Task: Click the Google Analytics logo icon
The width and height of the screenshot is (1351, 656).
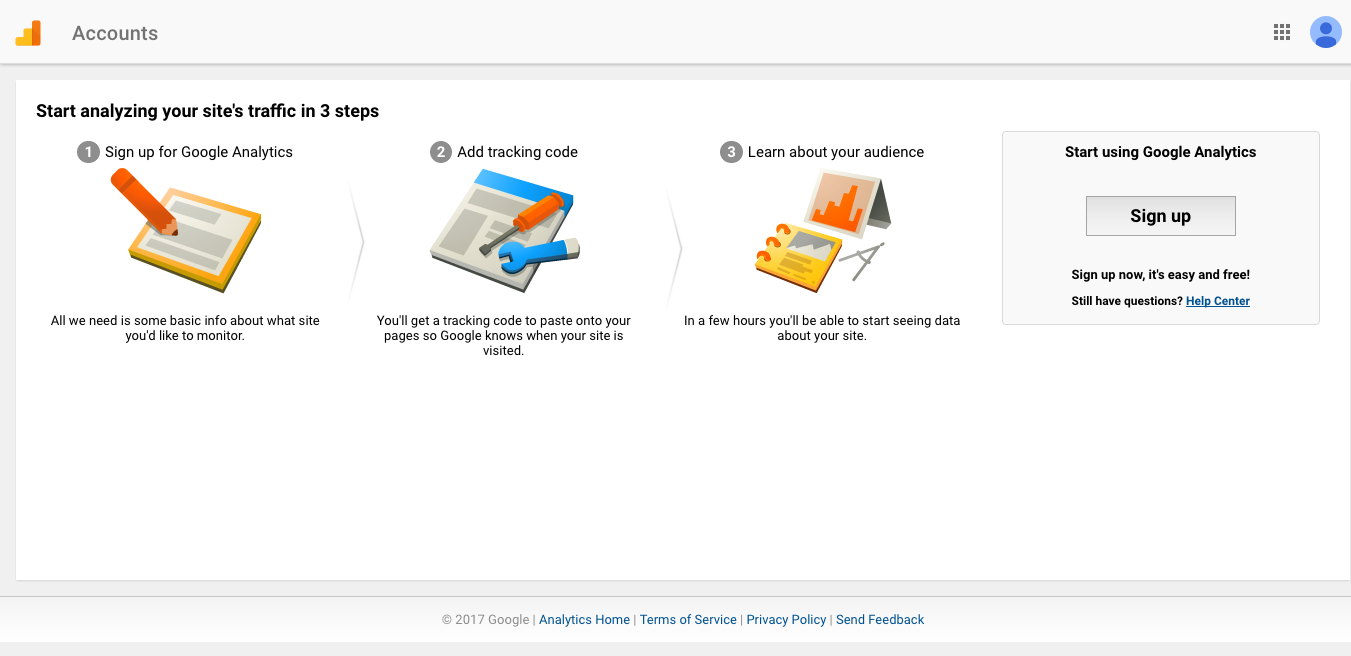Action: [x=28, y=33]
